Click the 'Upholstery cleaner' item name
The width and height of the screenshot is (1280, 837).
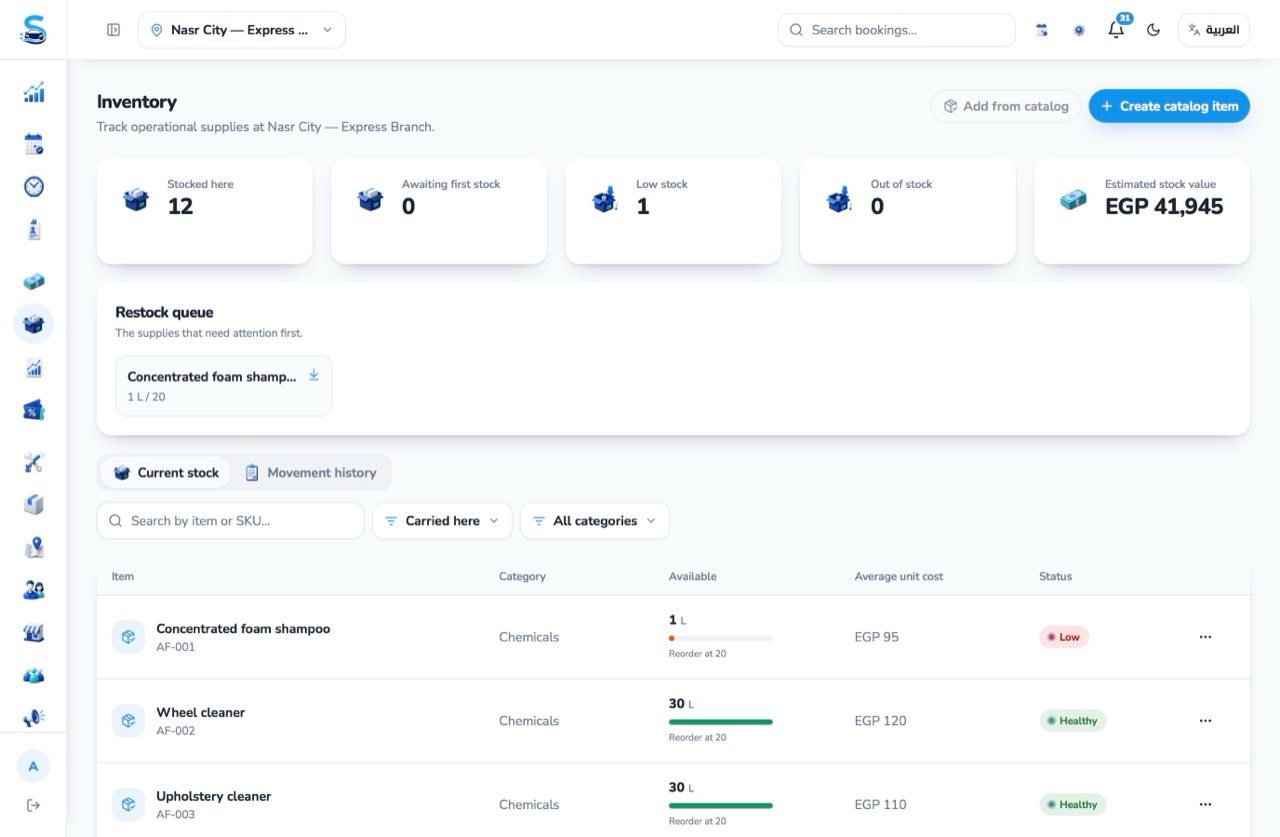pyautogui.click(x=214, y=797)
